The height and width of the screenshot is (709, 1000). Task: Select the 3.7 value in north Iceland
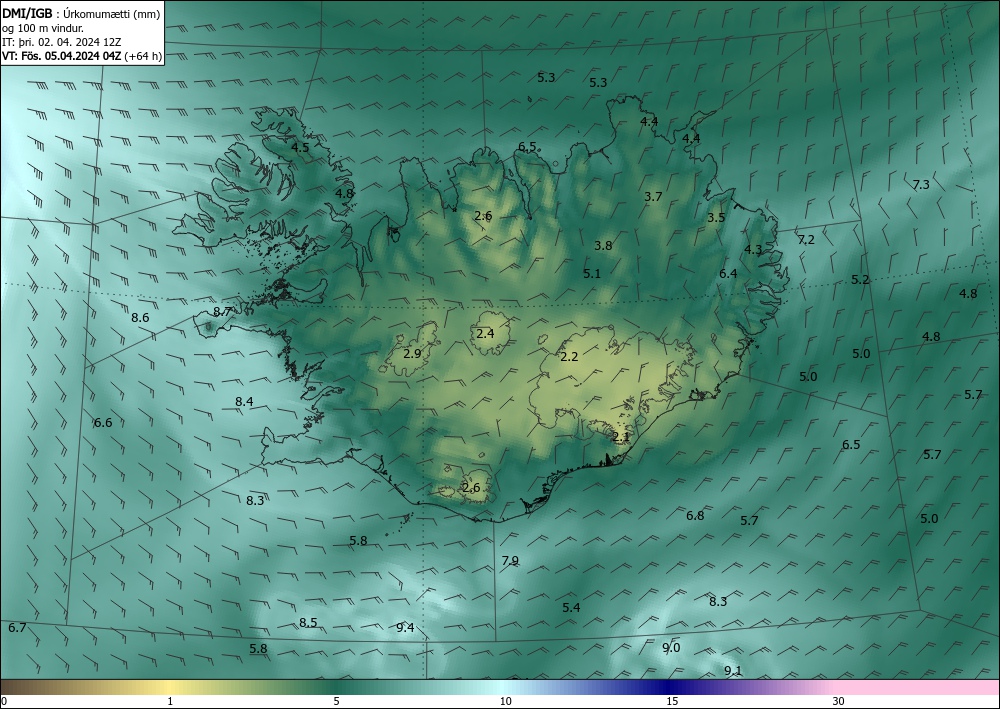[653, 196]
